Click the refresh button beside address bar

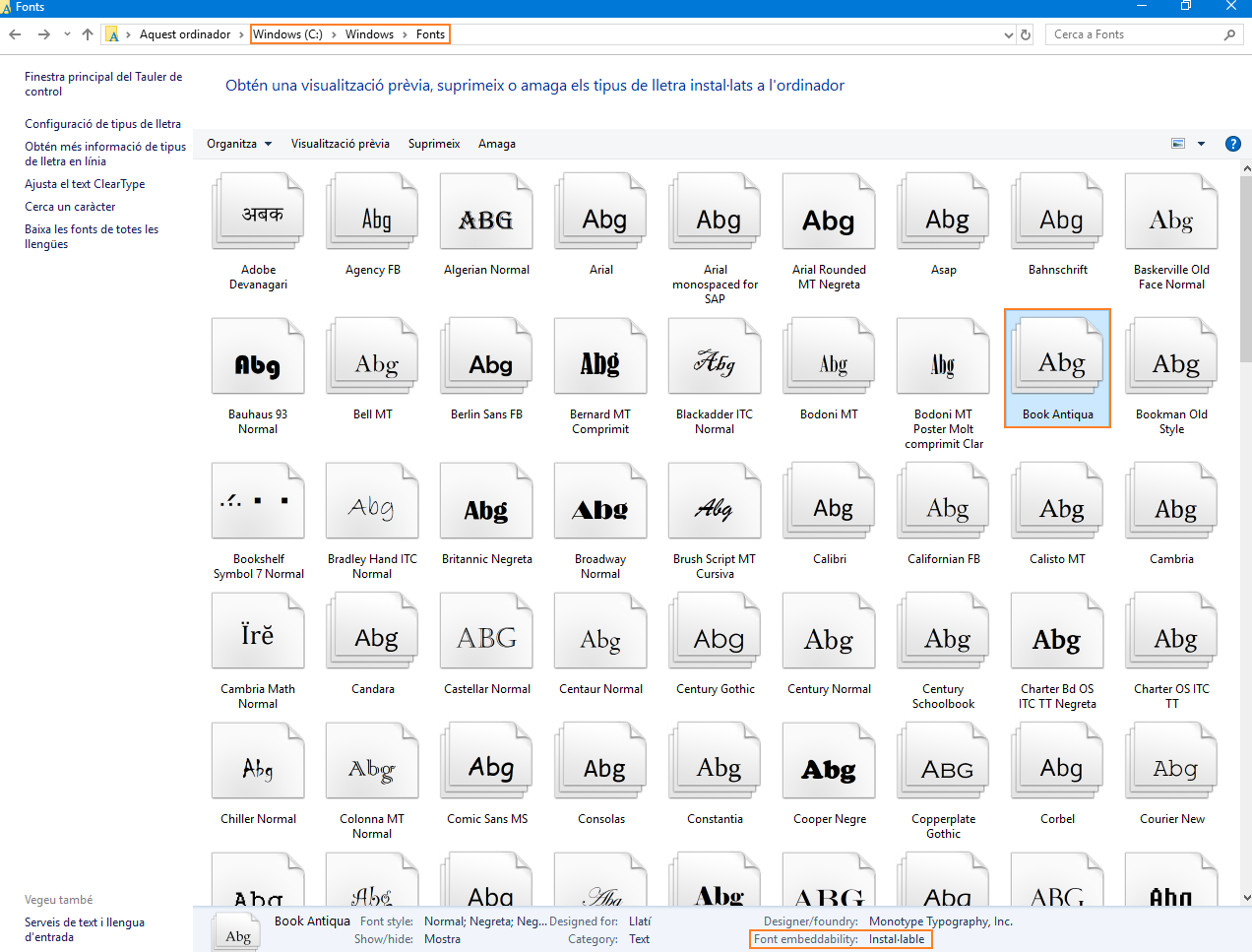[1026, 34]
